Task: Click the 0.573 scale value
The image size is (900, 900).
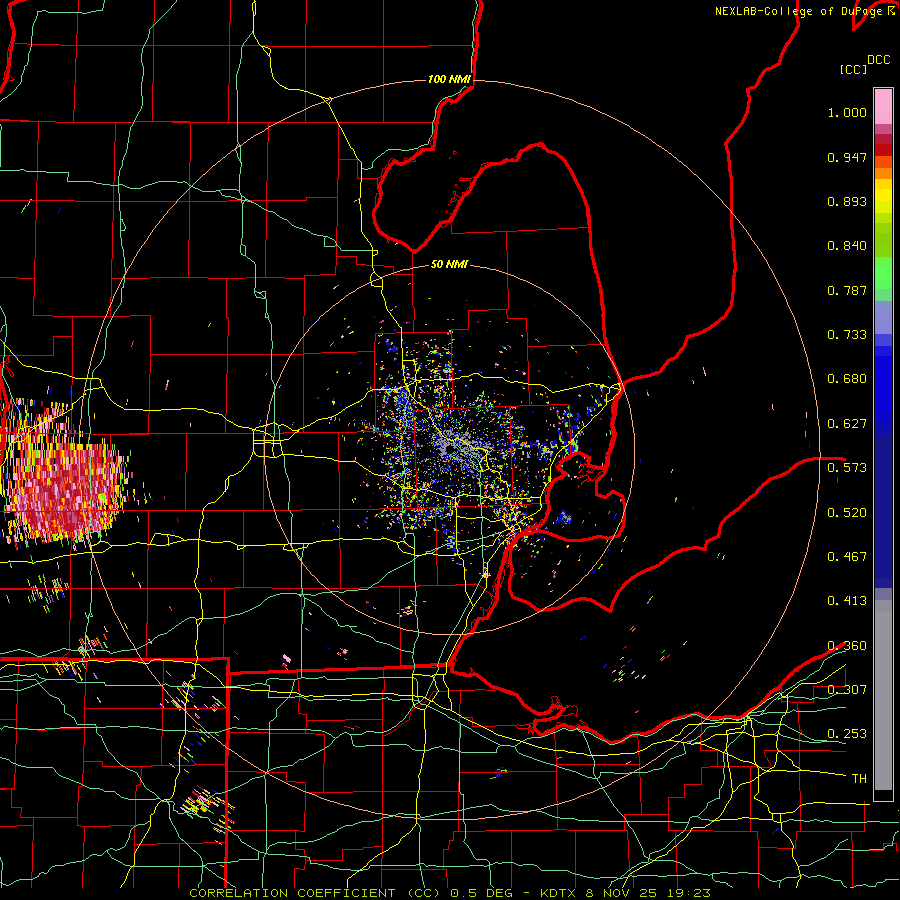Action: coord(847,468)
